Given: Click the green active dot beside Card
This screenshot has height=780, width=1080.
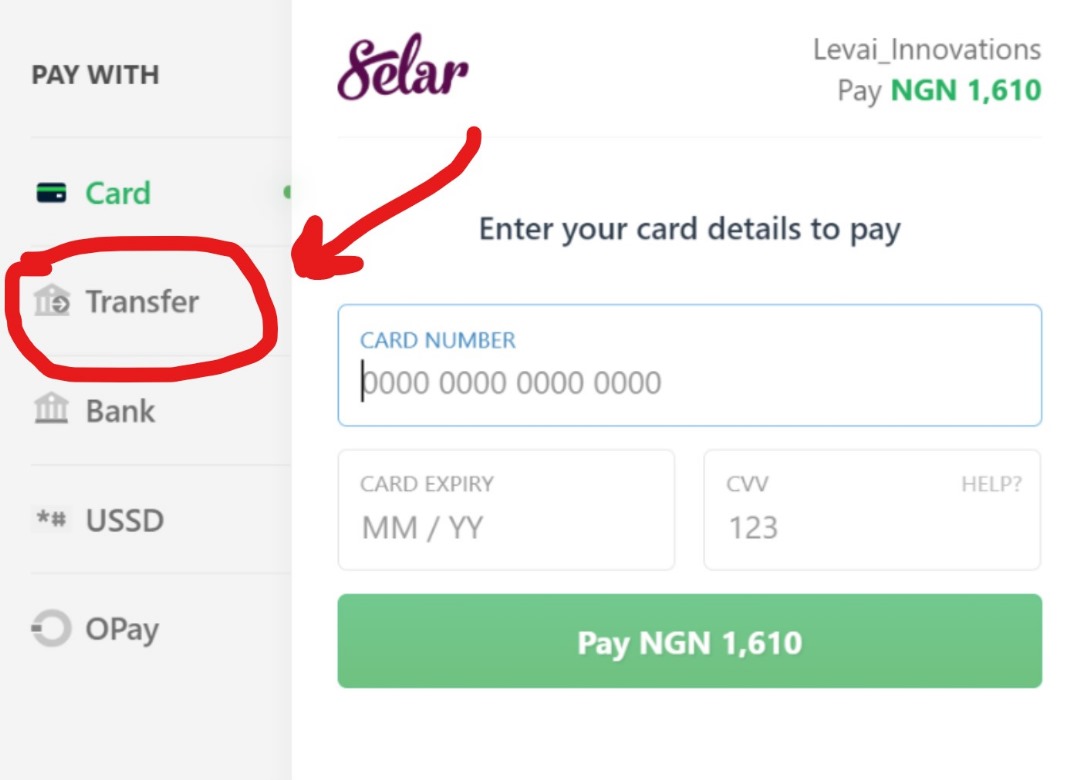Looking at the screenshot, I should point(288,191).
